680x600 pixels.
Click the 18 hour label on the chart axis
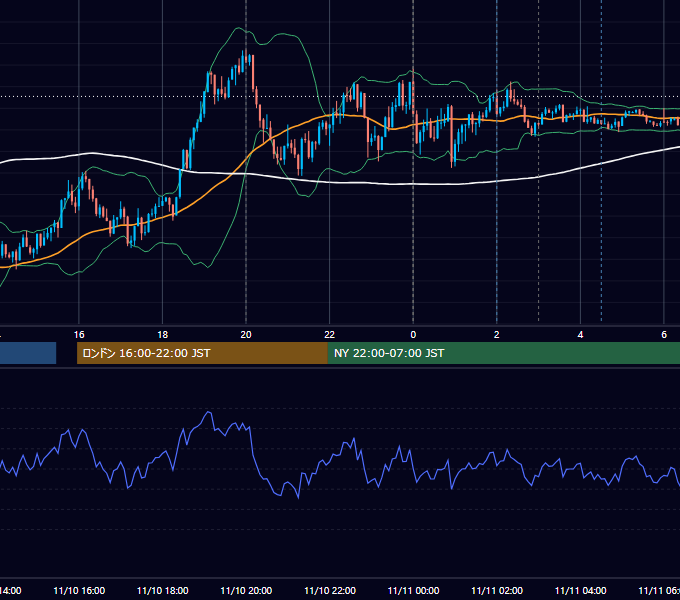coord(163,335)
